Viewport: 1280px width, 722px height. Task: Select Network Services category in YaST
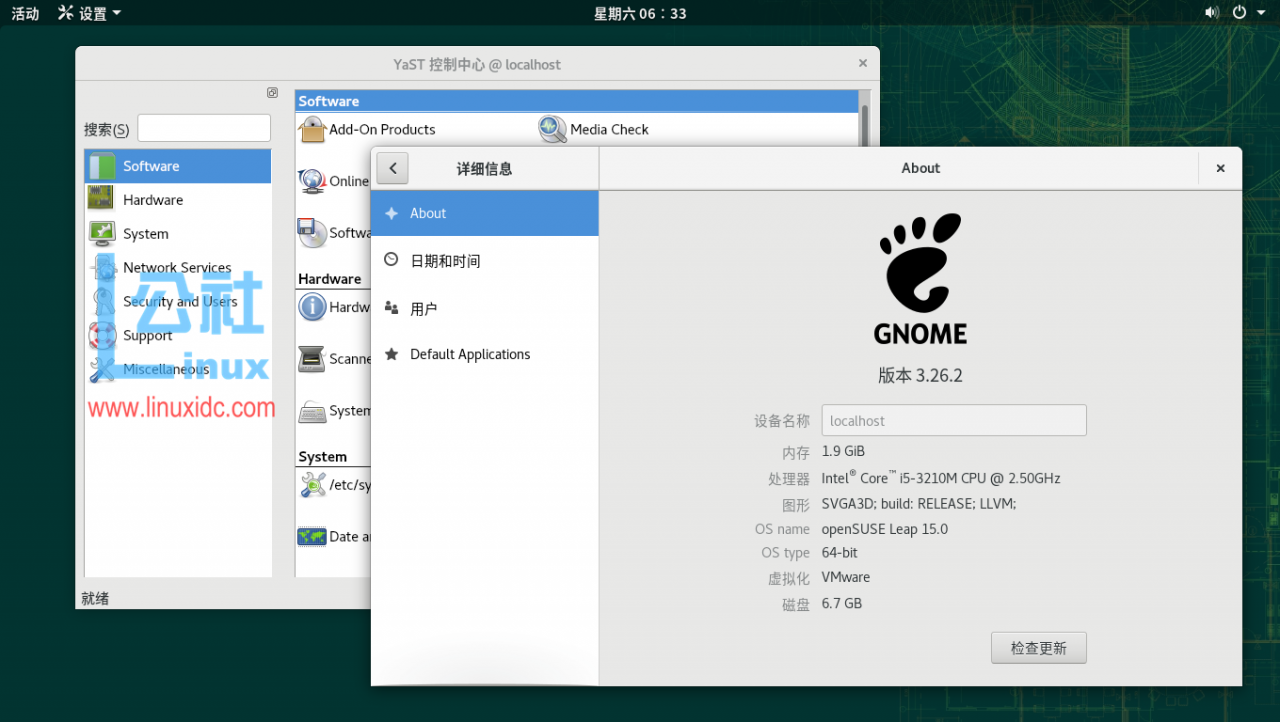(x=178, y=267)
